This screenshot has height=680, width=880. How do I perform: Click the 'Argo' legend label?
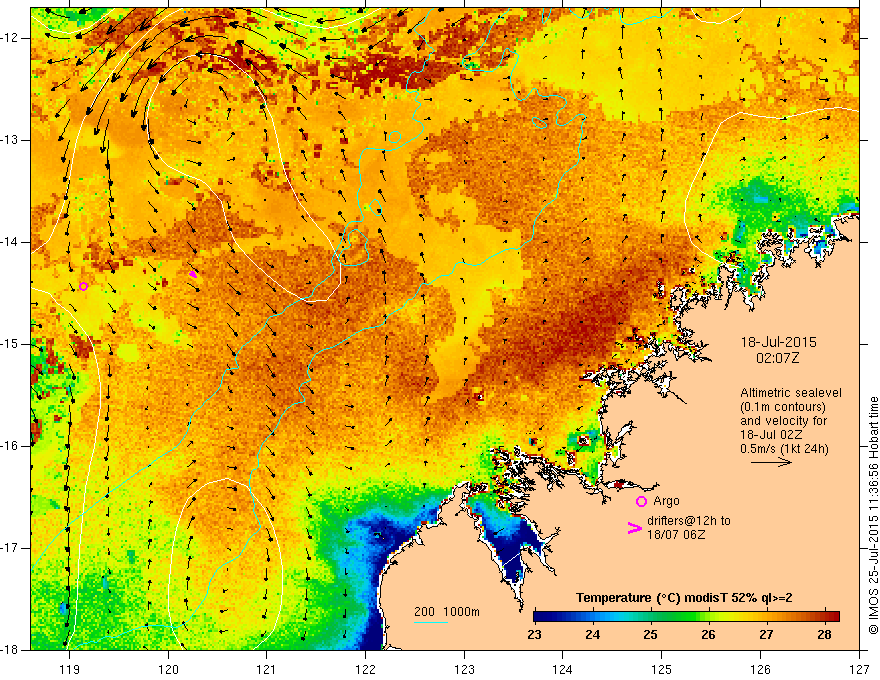click(x=666, y=501)
